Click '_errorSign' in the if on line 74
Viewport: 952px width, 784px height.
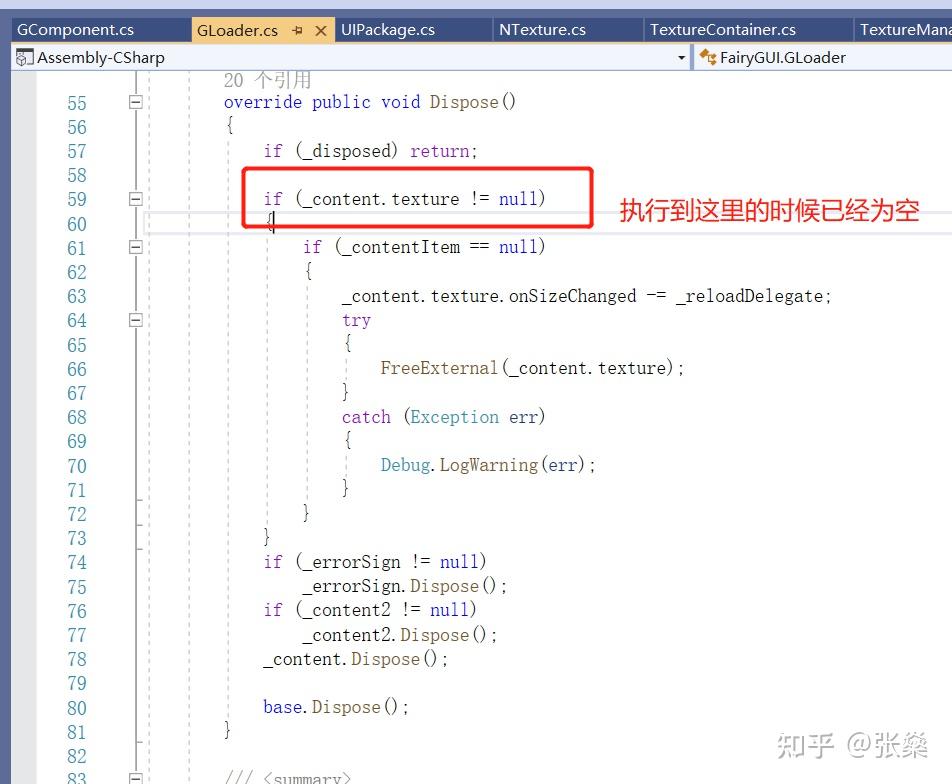click(x=352, y=562)
